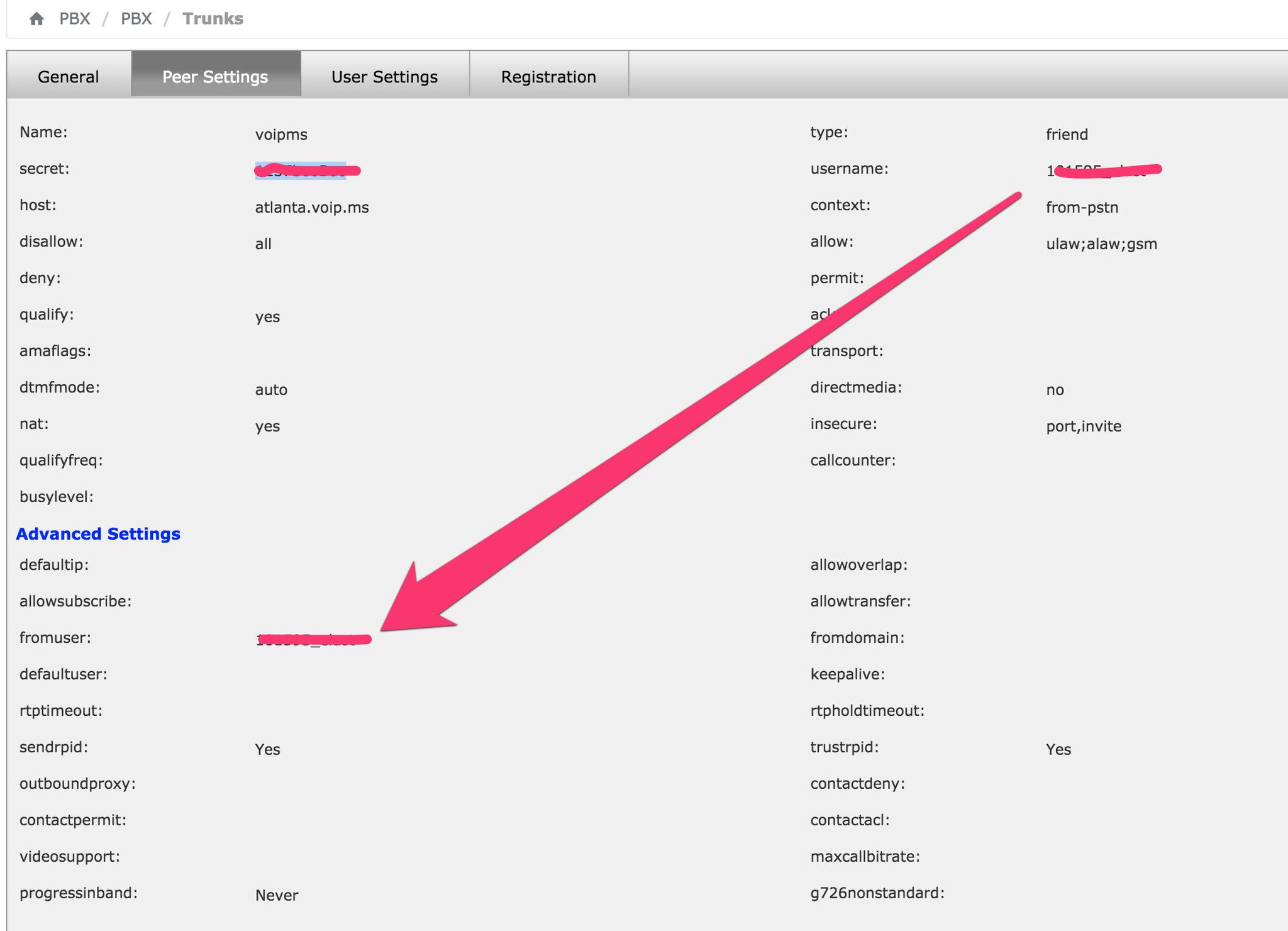Click the maxcallbitrate field label
1288x931 pixels.
coord(865,857)
